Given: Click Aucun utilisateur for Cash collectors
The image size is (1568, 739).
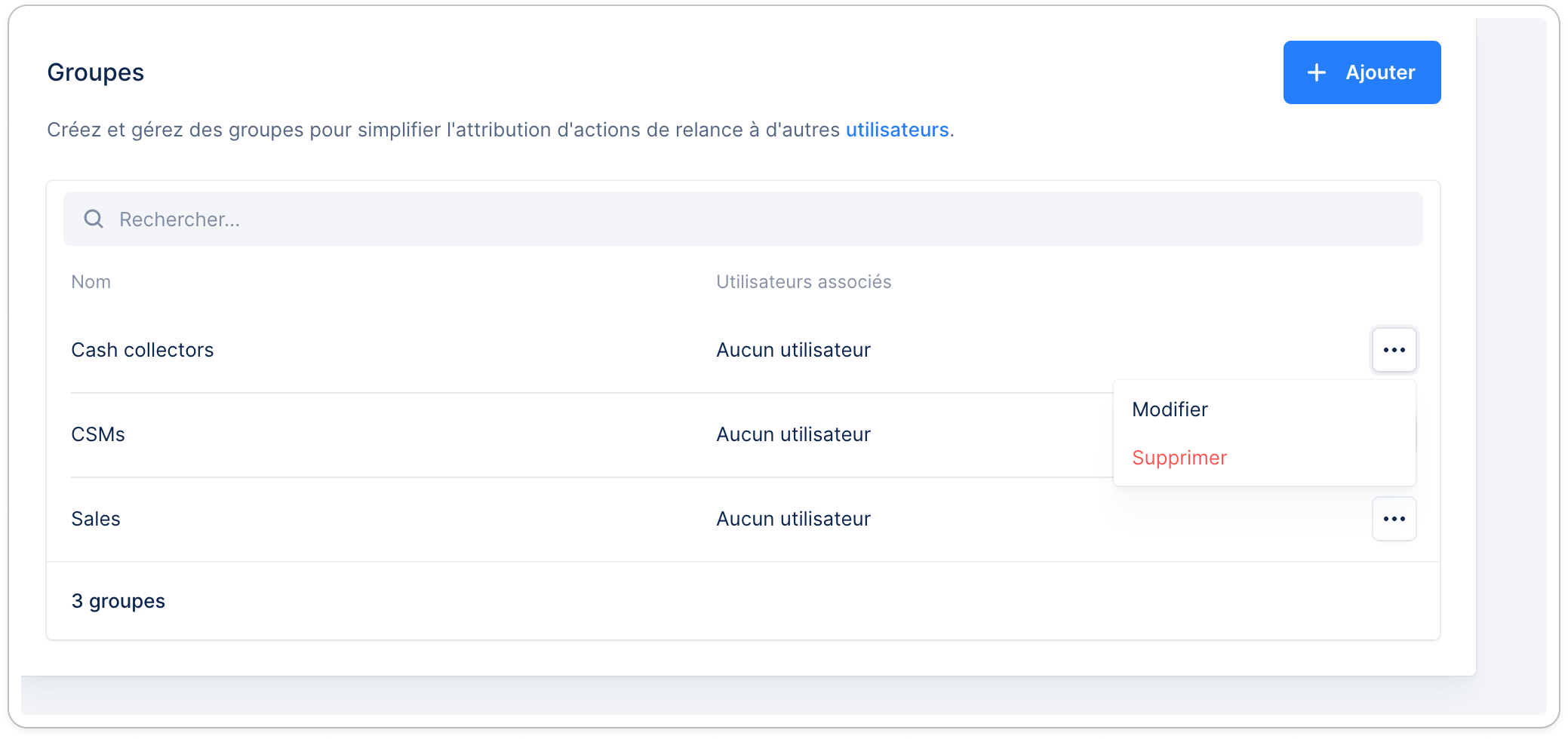Looking at the screenshot, I should pyautogui.click(x=793, y=350).
